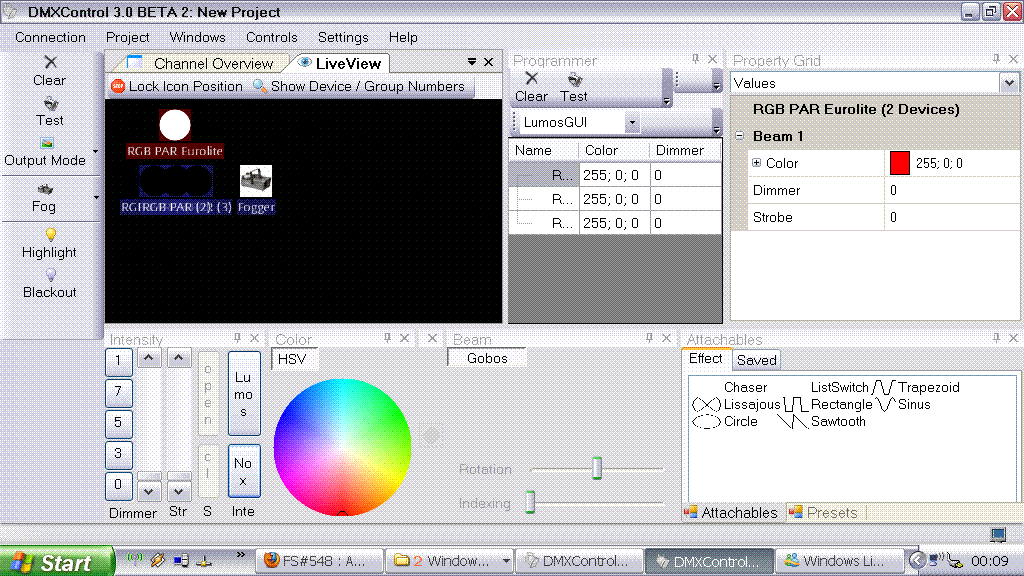
Task: Select the Fogger device in LiveView
Action: point(256,181)
